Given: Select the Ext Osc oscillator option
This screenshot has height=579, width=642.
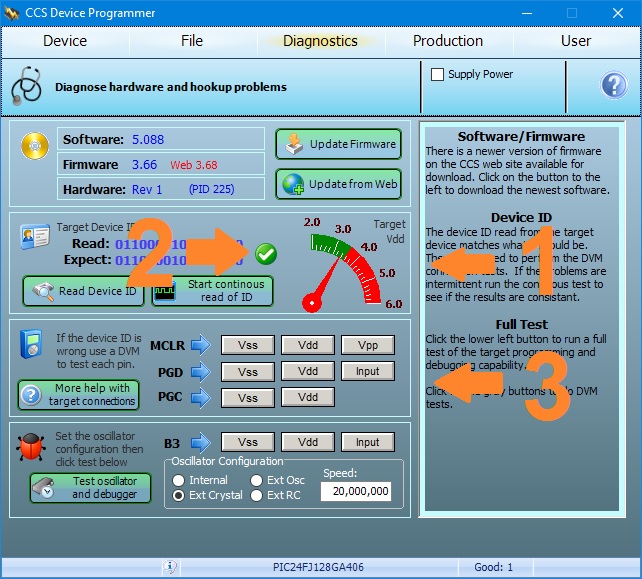Looking at the screenshot, I should click(x=256, y=480).
